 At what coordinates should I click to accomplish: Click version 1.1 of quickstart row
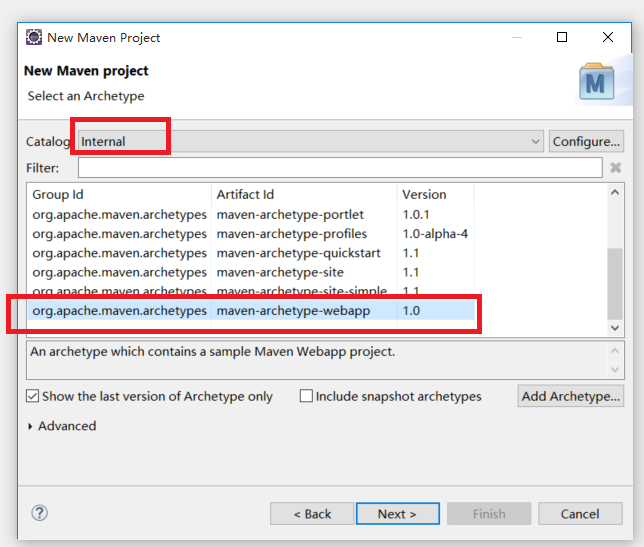[410, 253]
